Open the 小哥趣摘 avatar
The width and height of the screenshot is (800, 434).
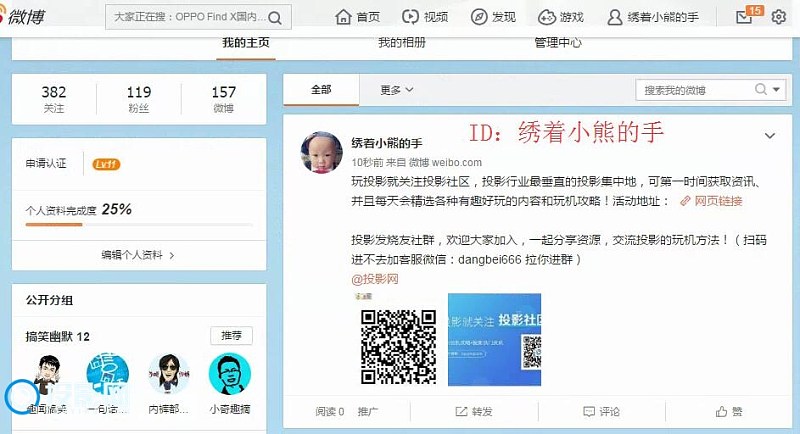tap(230, 375)
